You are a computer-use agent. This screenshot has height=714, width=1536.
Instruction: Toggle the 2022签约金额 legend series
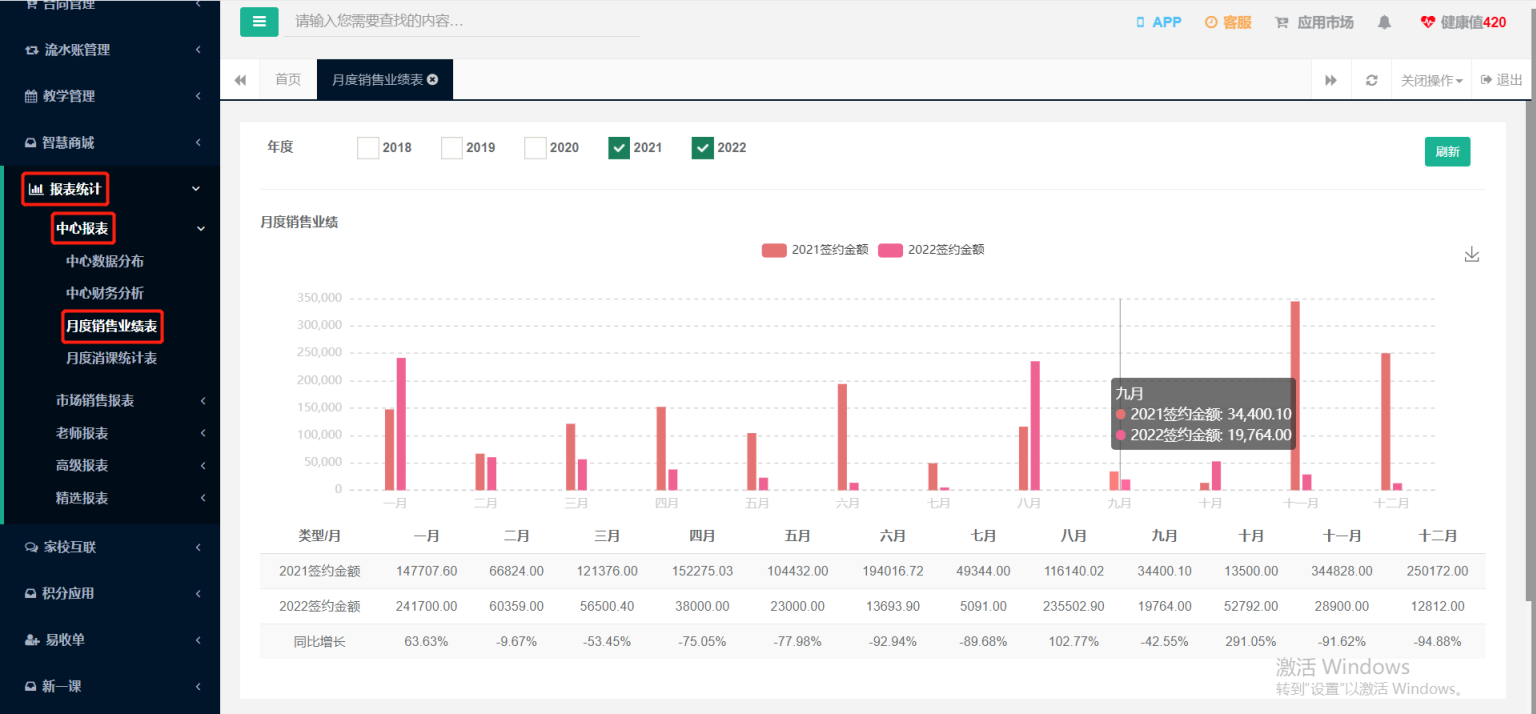click(x=931, y=250)
